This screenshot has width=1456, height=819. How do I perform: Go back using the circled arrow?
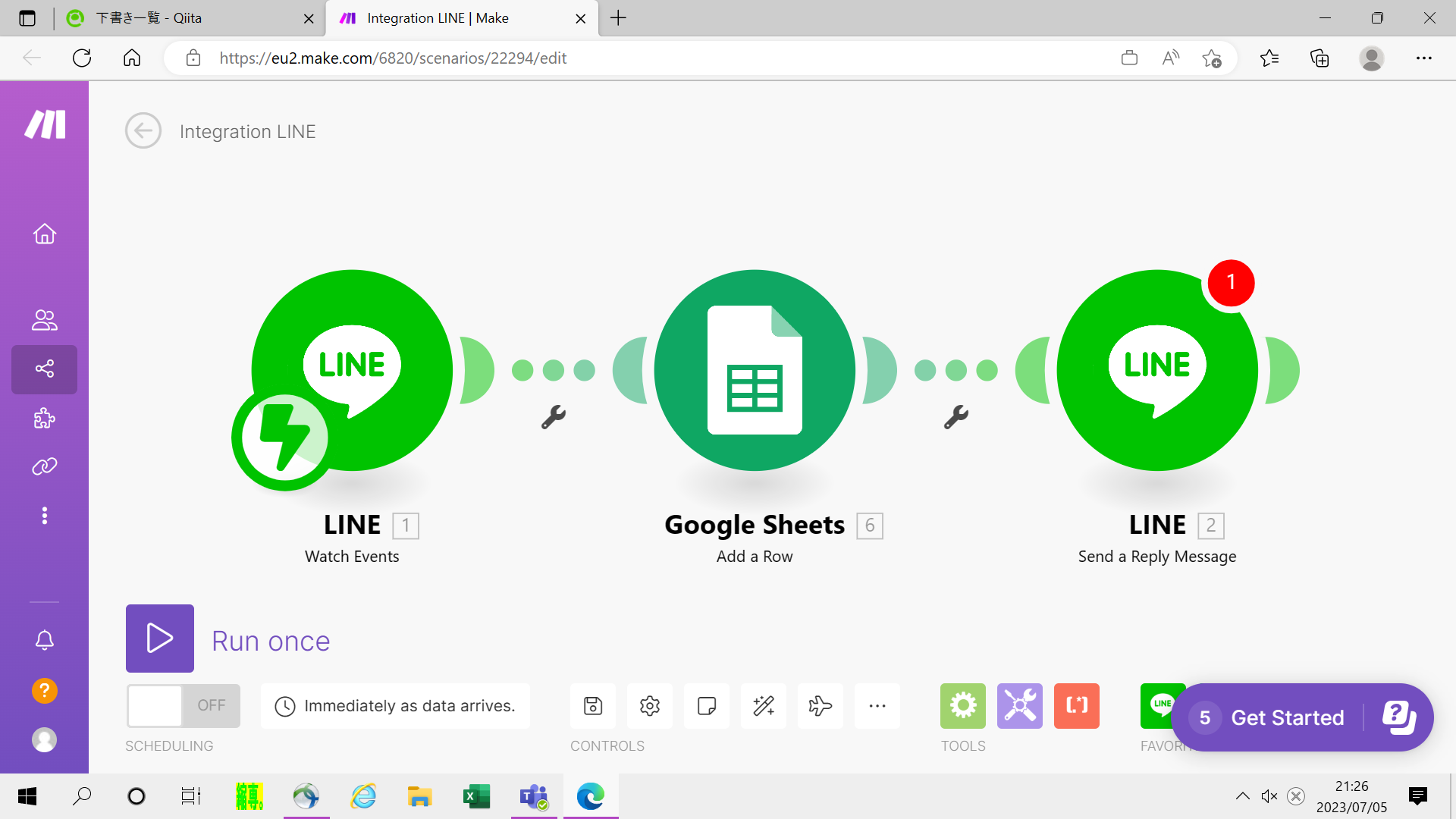click(x=143, y=131)
